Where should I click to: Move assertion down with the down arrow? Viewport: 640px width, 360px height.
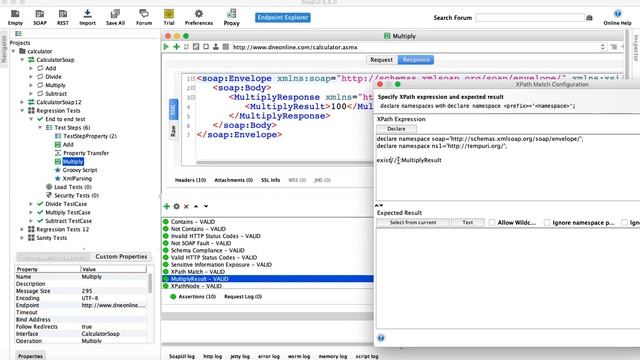click(206, 207)
